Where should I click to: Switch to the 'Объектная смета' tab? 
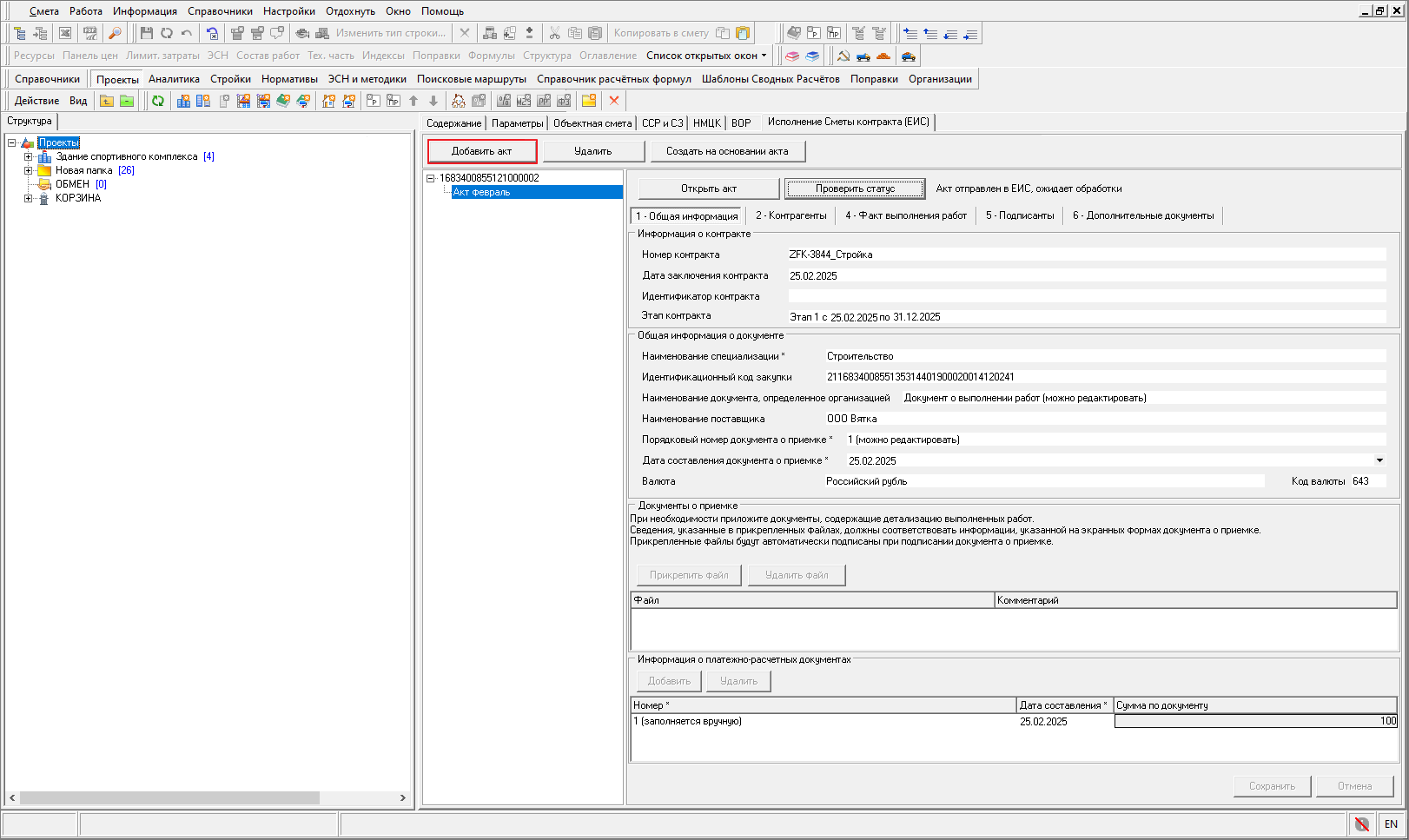[x=592, y=123]
